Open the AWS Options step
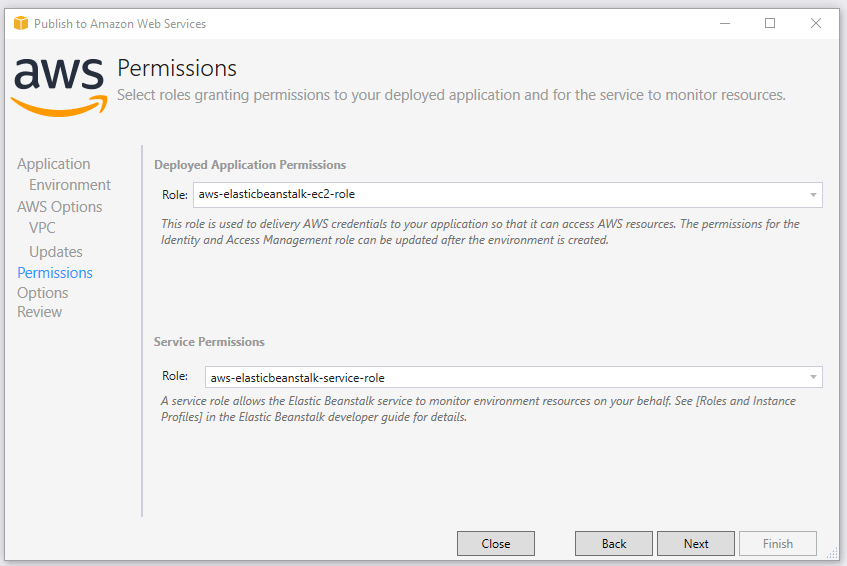Screen dimensions: 847x566 tap(60, 207)
